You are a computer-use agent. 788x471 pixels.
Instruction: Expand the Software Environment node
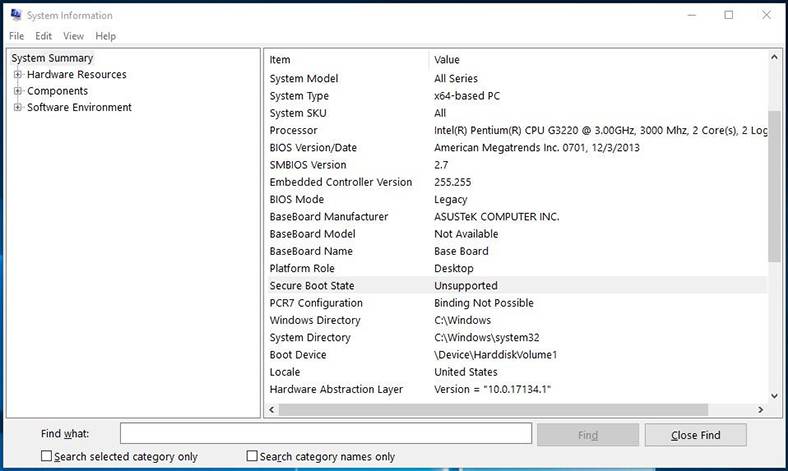pos(18,107)
